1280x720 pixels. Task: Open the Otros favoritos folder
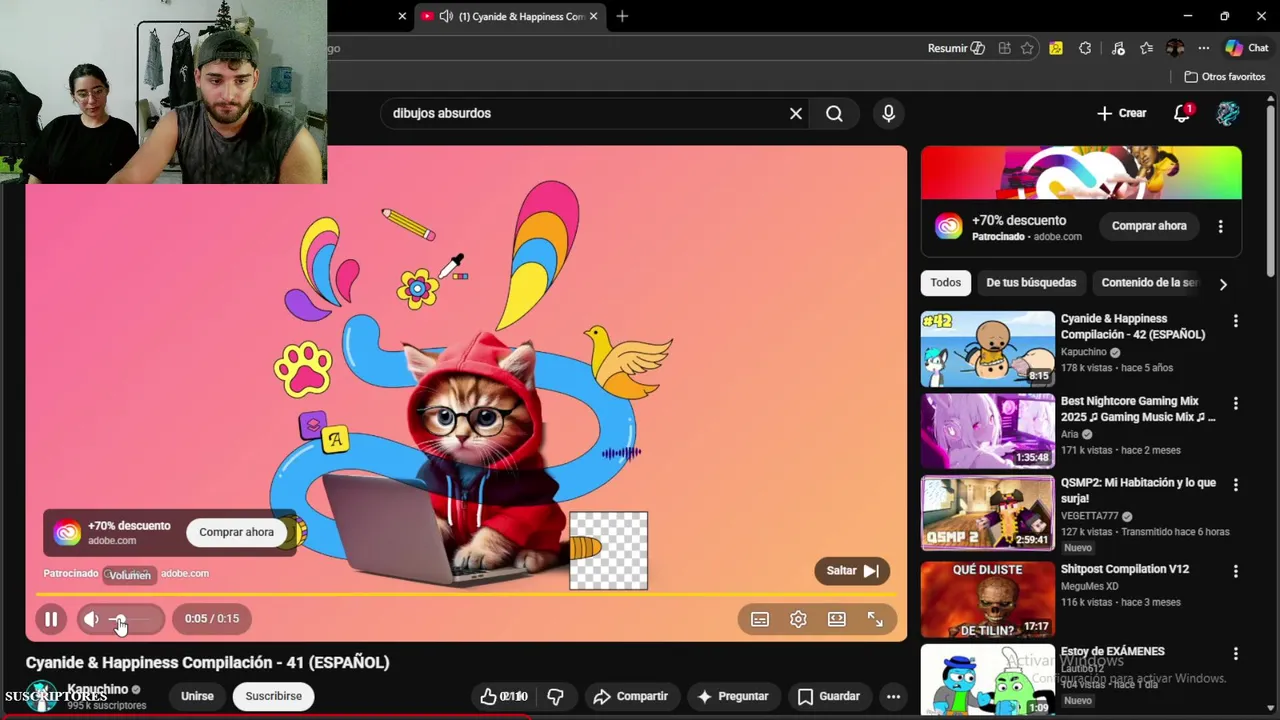point(1225,77)
